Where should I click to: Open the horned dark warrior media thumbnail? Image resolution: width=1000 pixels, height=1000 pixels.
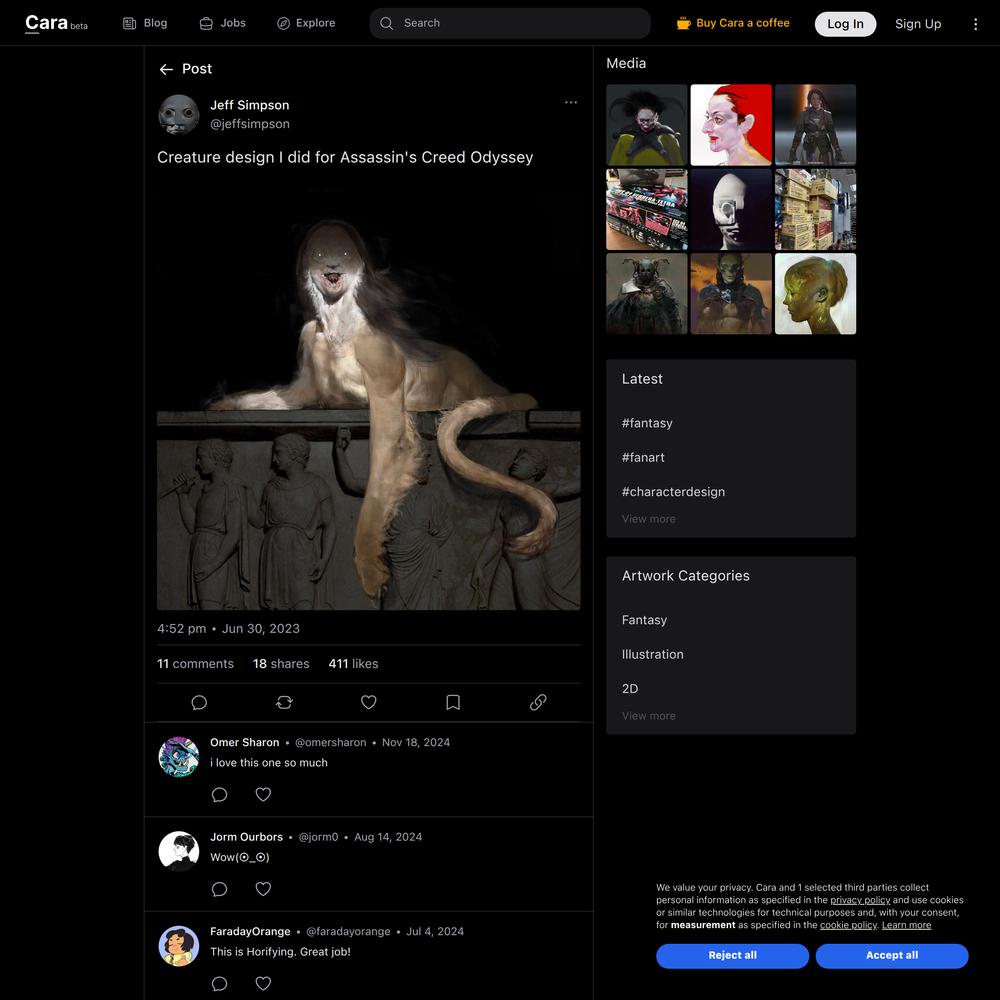pos(647,293)
